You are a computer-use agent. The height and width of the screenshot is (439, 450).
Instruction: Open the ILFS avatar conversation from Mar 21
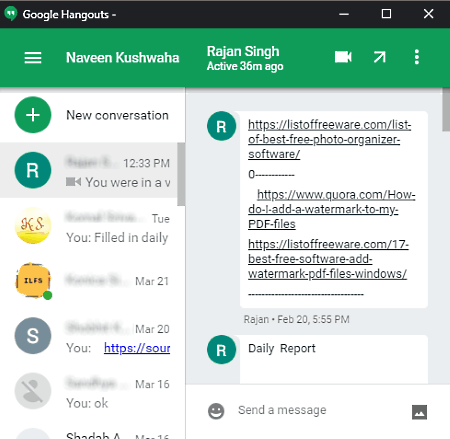[89, 281]
